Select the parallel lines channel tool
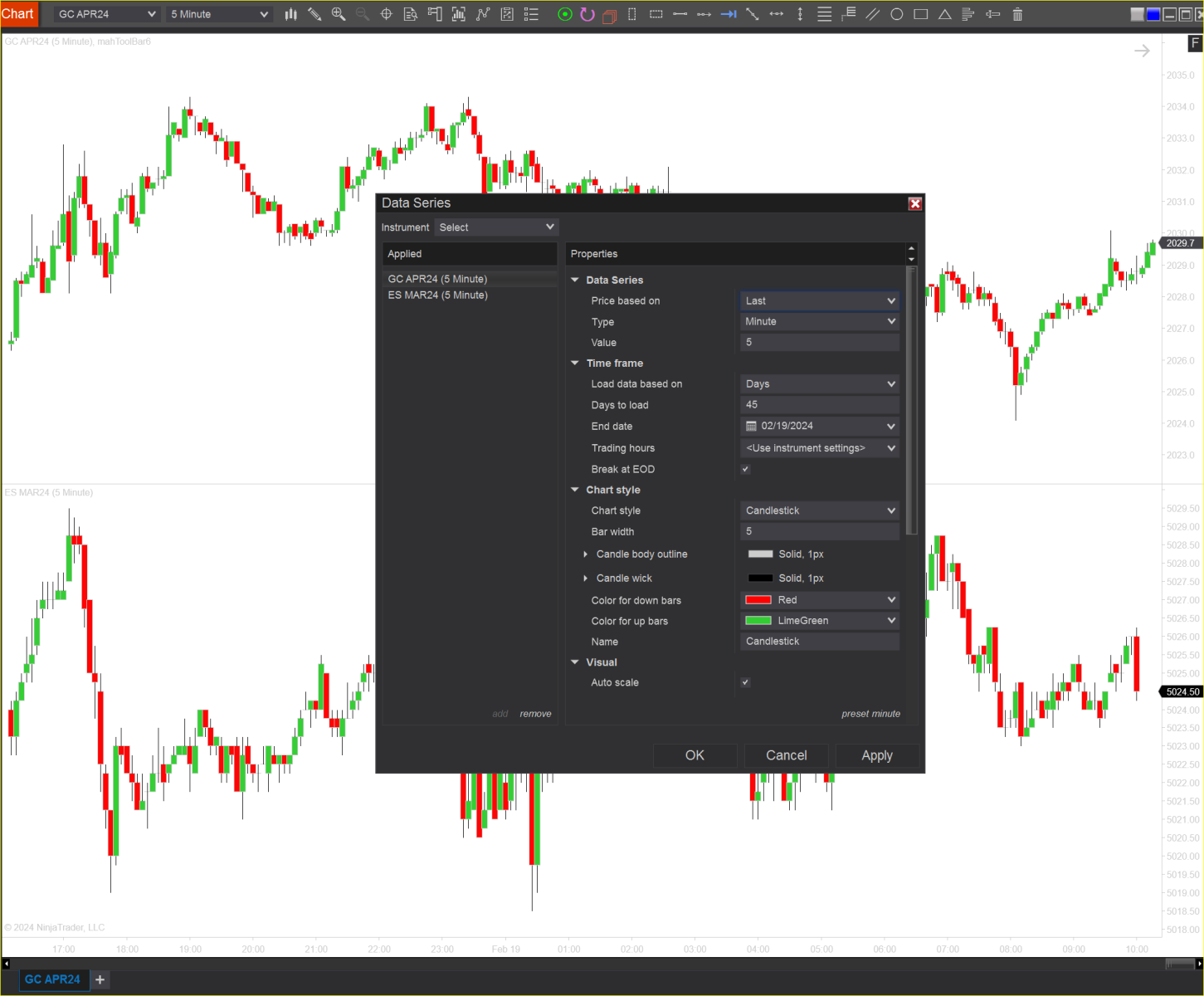 [x=873, y=14]
